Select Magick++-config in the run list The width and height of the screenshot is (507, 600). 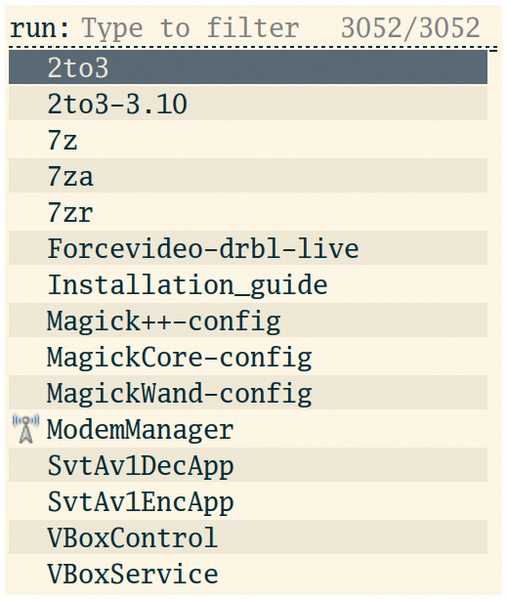coord(248,320)
